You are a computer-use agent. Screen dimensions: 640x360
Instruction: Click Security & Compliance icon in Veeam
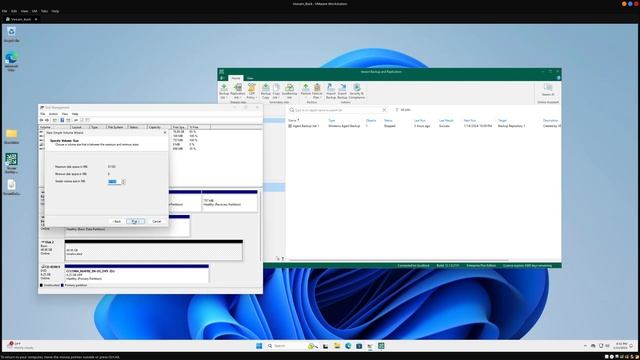pyautogui.click(x=357, y=91)
